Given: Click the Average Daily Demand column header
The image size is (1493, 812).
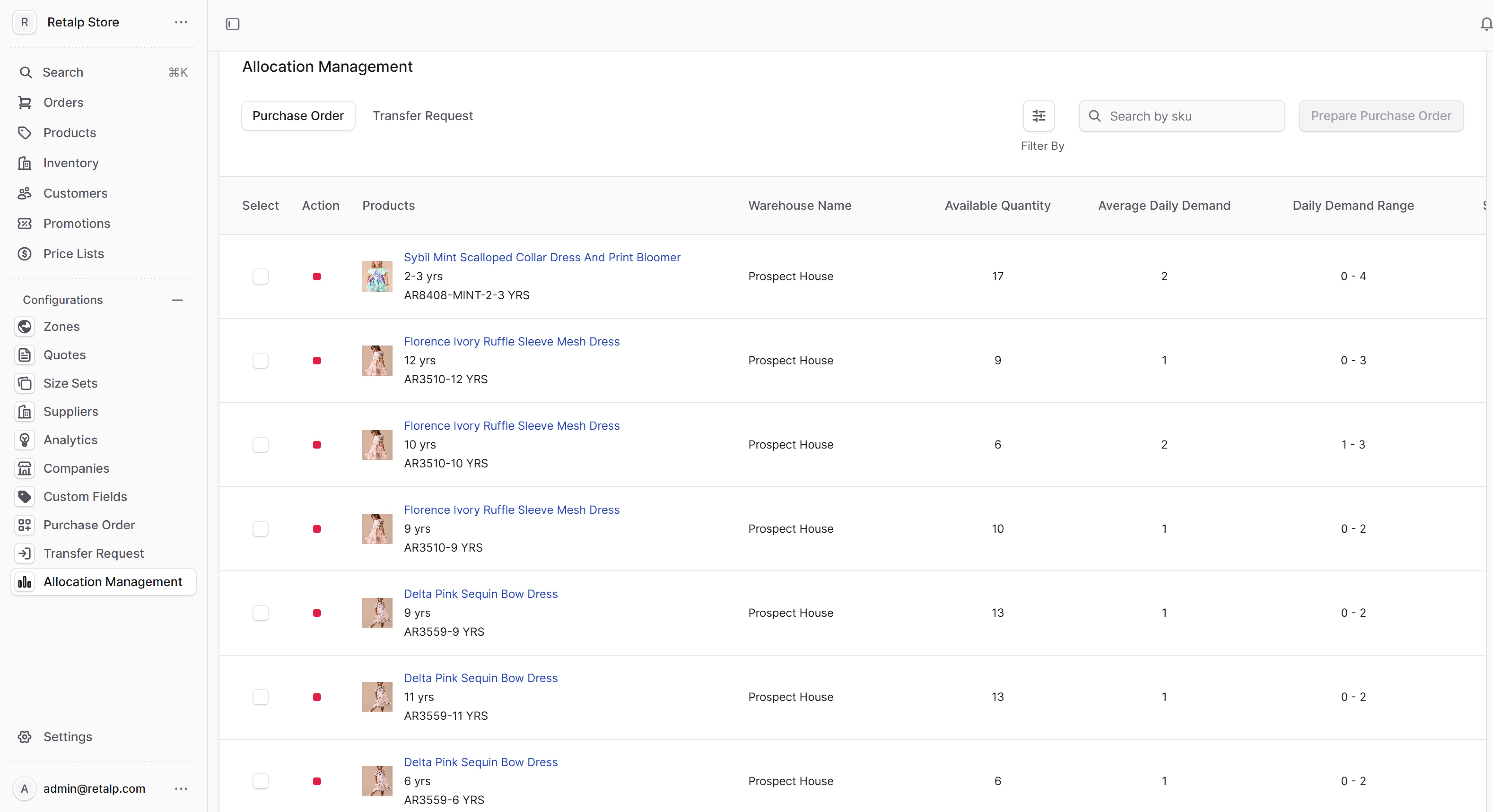Looking at the screenshot, I should [1164, 206].
